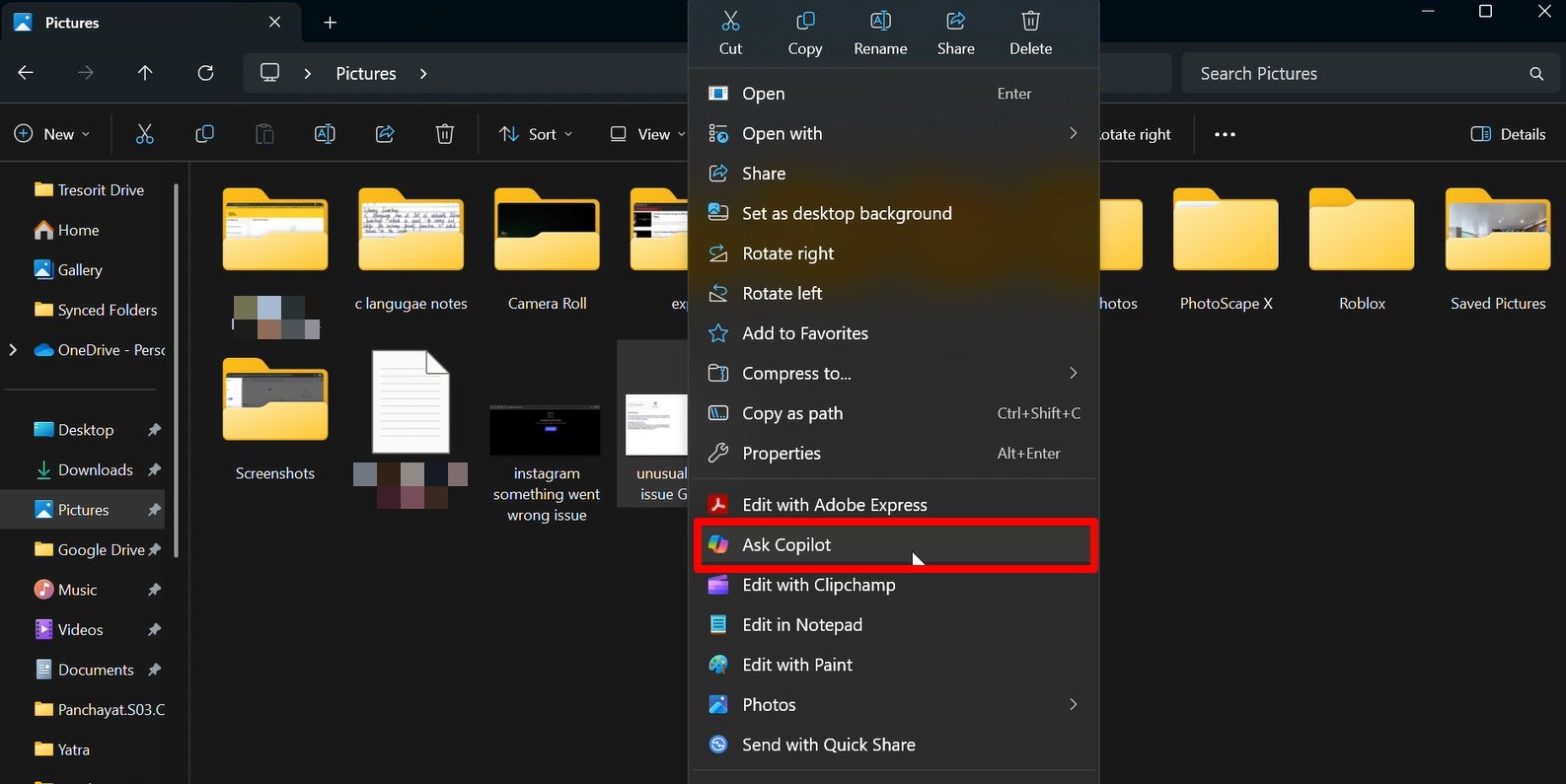Open a new tab with plus
The height and width of the screenshot is (784, 1566).
point(330,22)
